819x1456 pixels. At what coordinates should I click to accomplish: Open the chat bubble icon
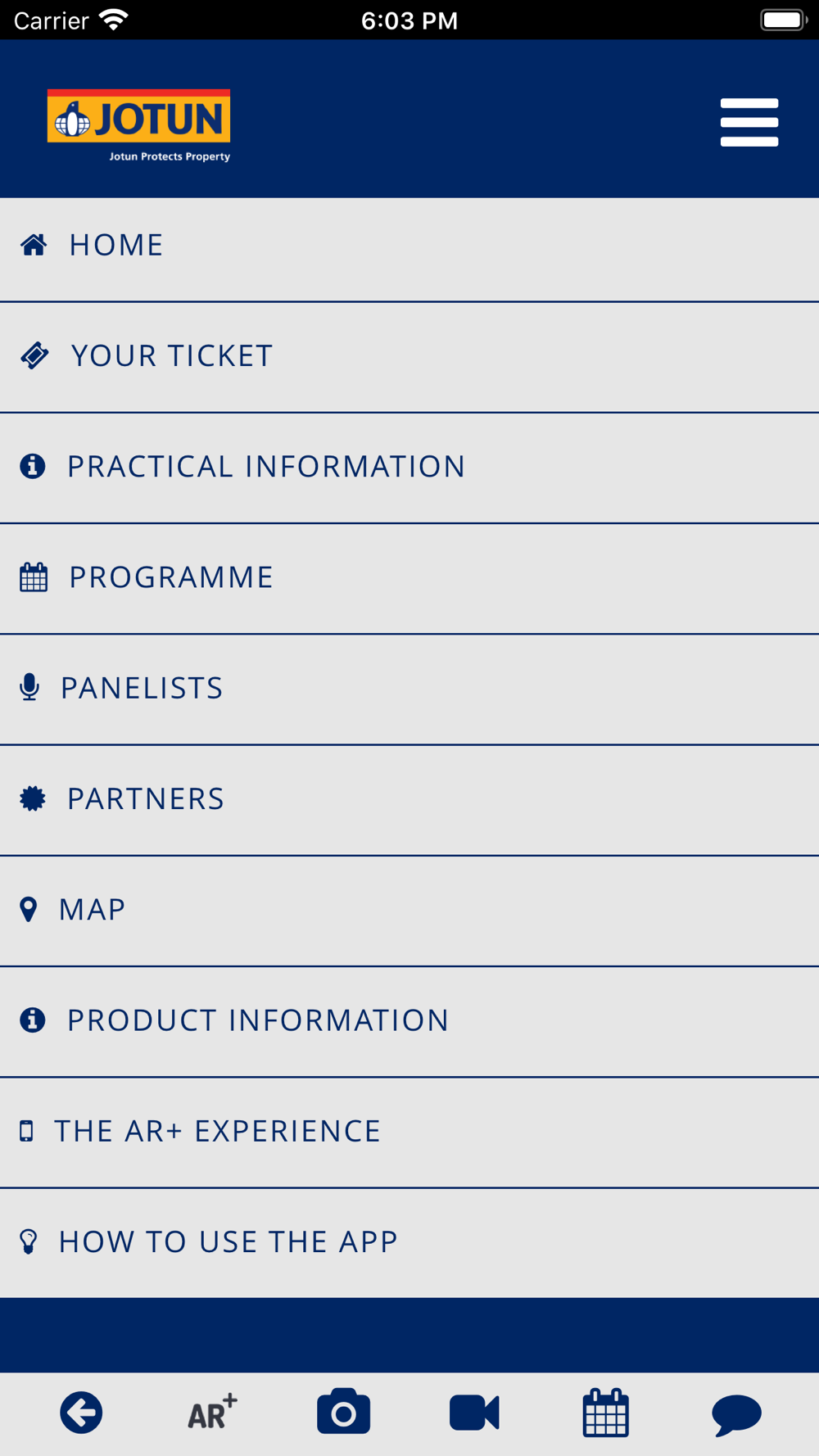click(736, 1414)
